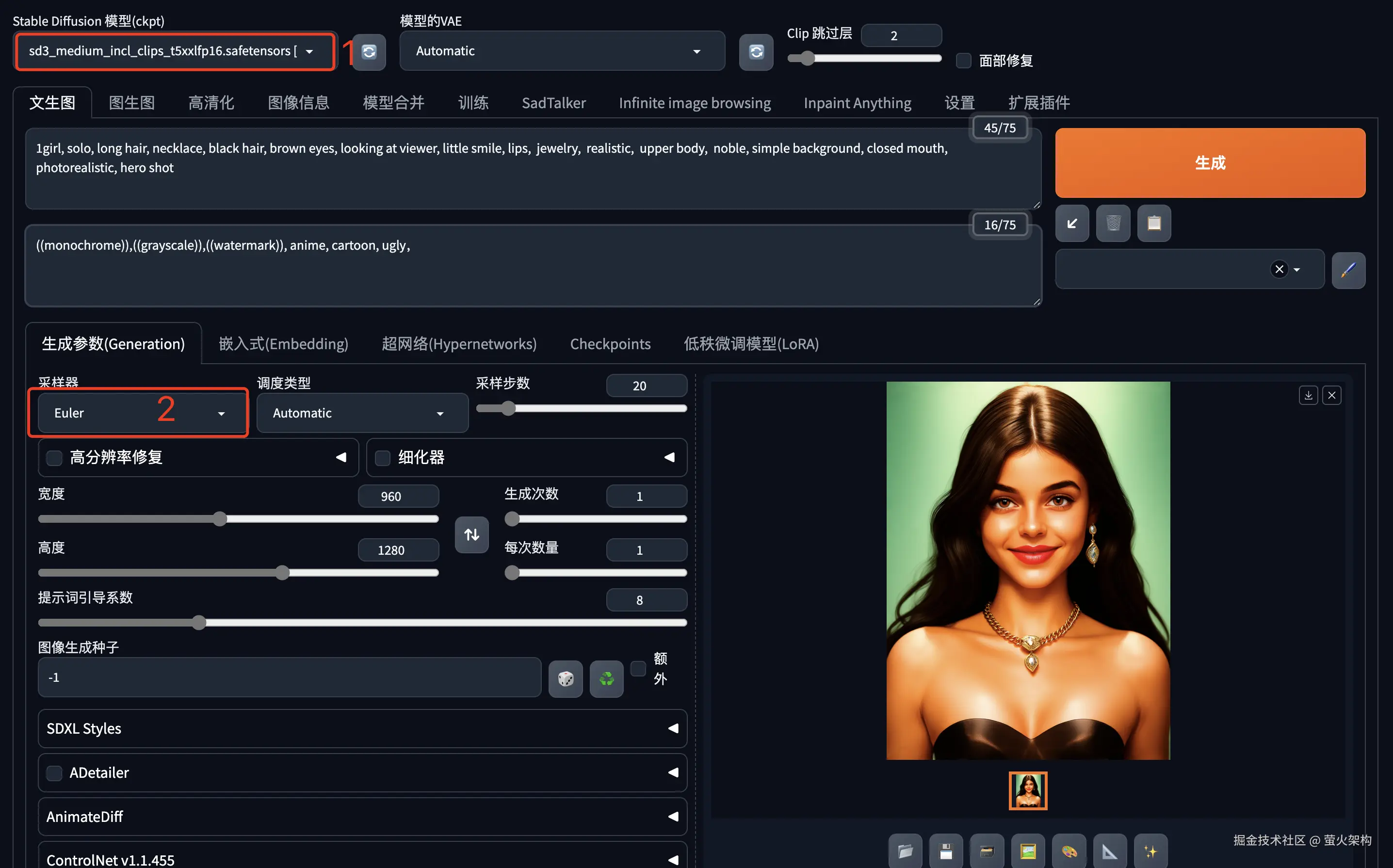Screen dimensions: 1393x868
Task: Click the dice icon to randomize seed
Action: coord(566,678)
